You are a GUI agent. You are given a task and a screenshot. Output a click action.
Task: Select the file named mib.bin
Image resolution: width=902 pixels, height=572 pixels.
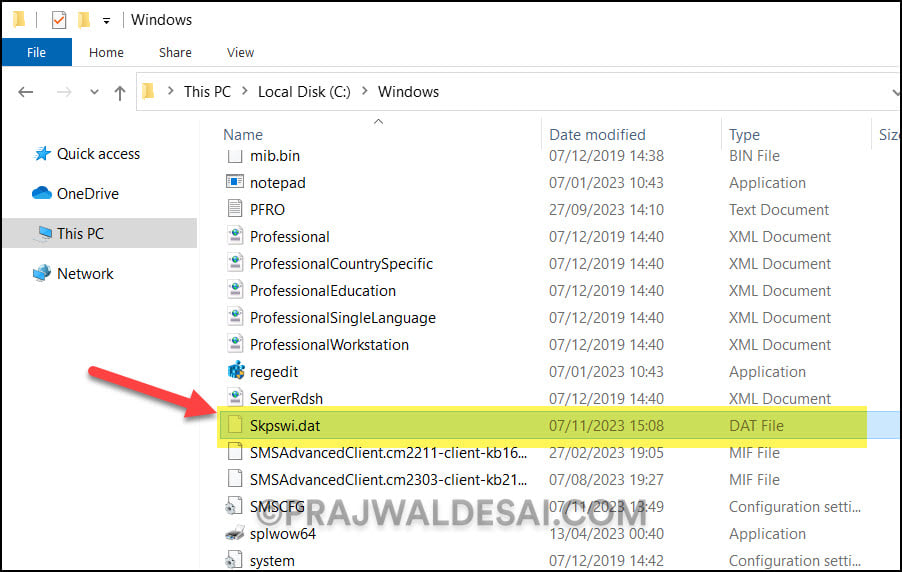pos(275,156)
